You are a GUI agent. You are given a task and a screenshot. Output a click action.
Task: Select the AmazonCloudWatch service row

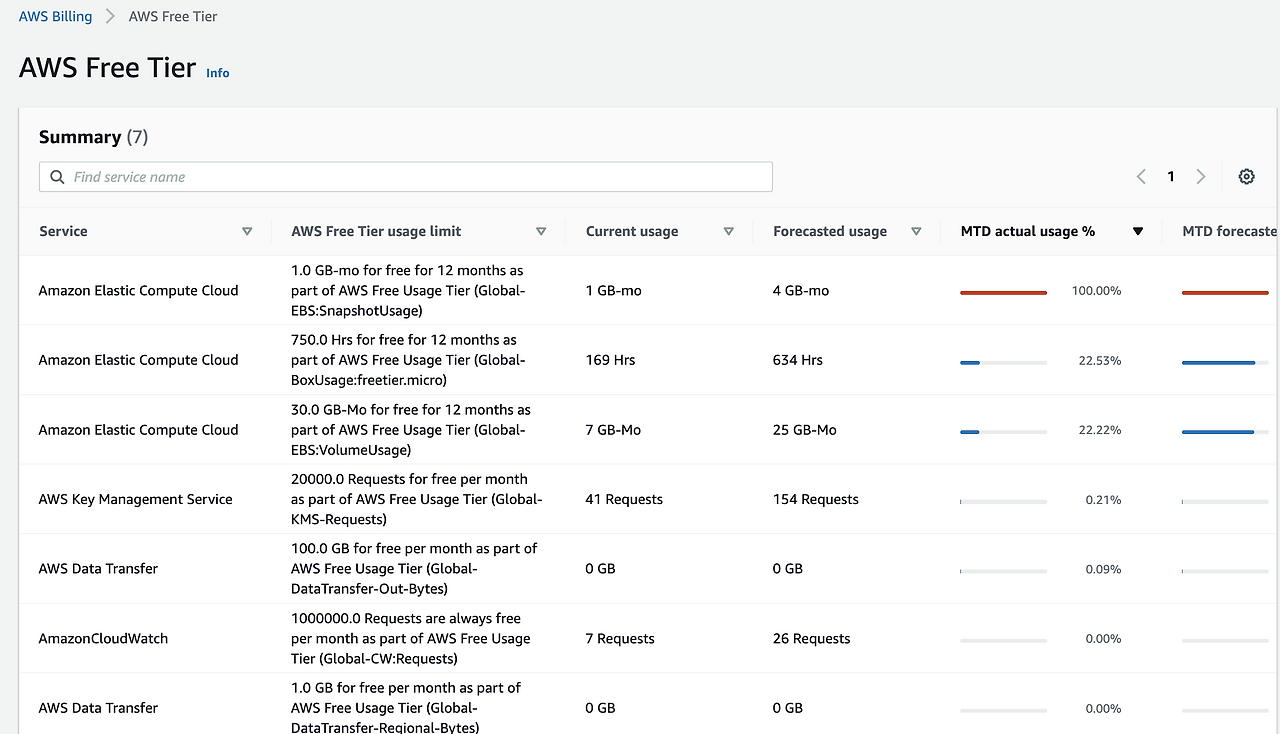[648, 638]
